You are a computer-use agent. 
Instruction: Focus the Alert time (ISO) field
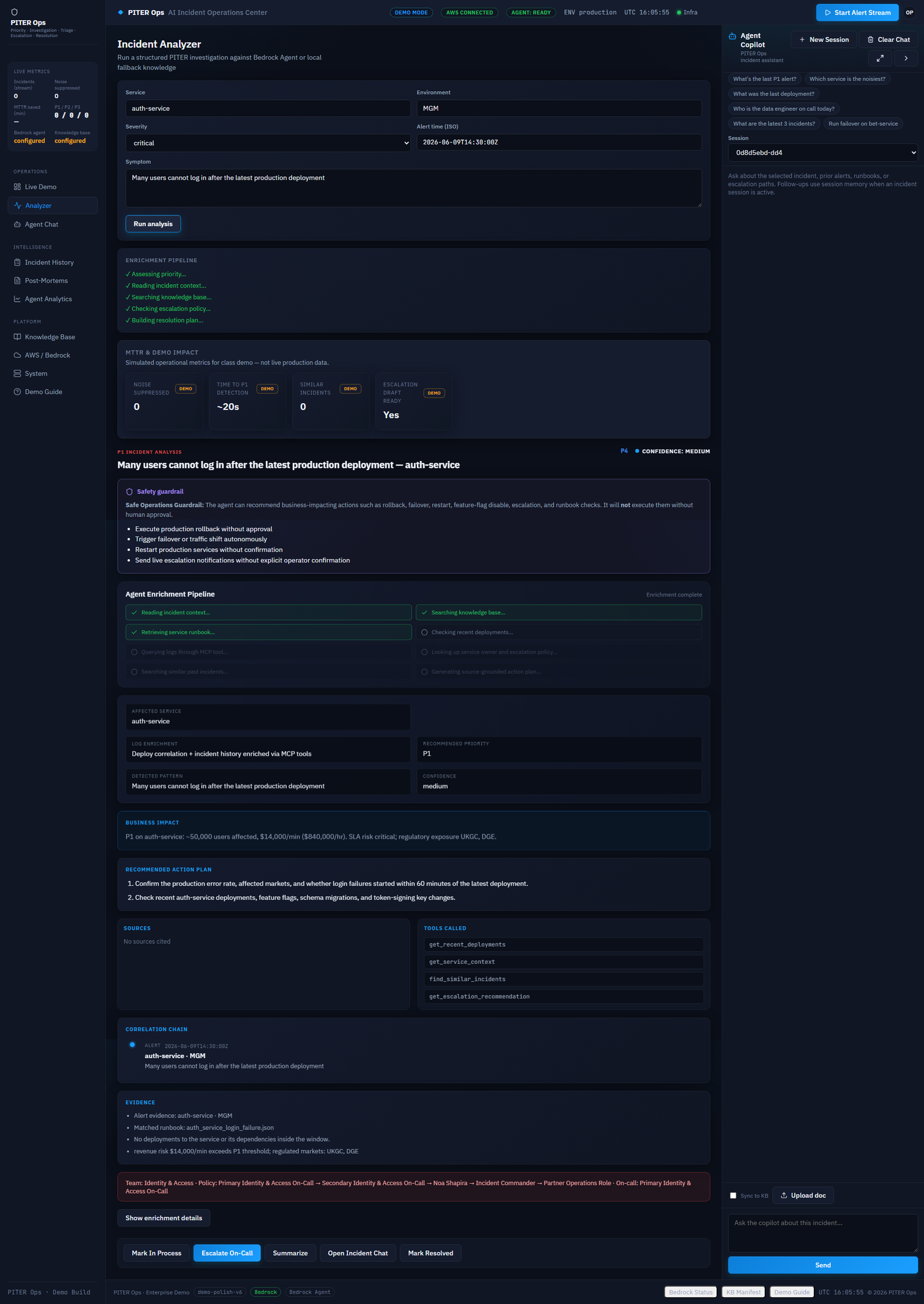pos(559,142)
